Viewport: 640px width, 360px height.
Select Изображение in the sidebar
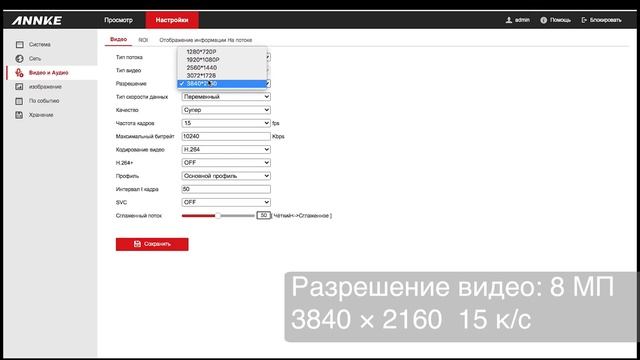[x=45, y=87]
